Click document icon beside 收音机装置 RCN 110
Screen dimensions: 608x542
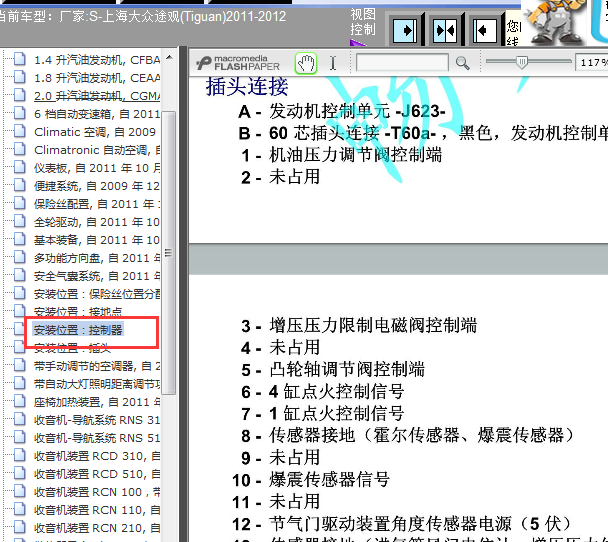pos(20,509)
